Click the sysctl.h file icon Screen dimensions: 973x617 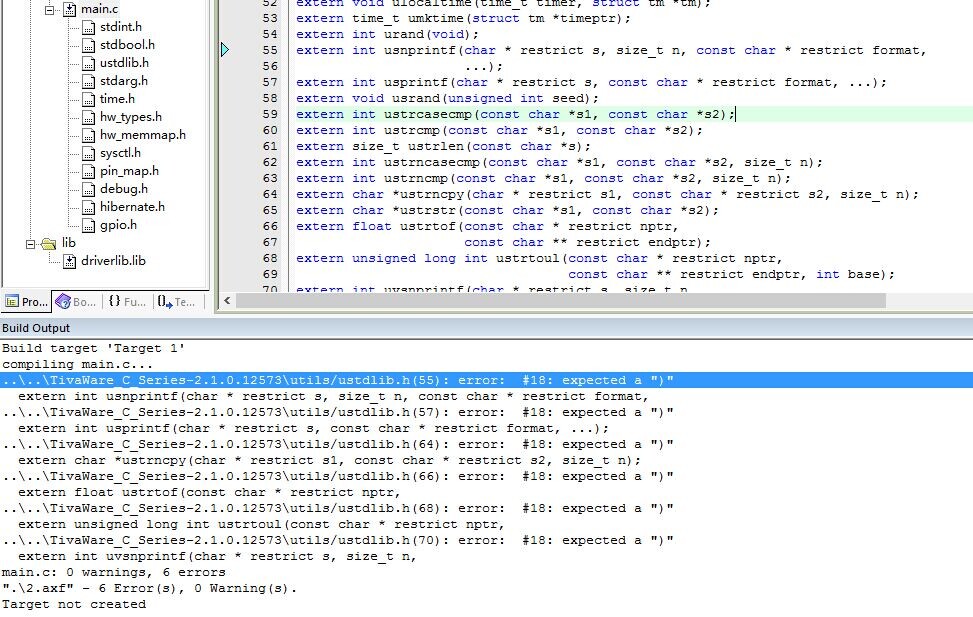click(89, 153)
